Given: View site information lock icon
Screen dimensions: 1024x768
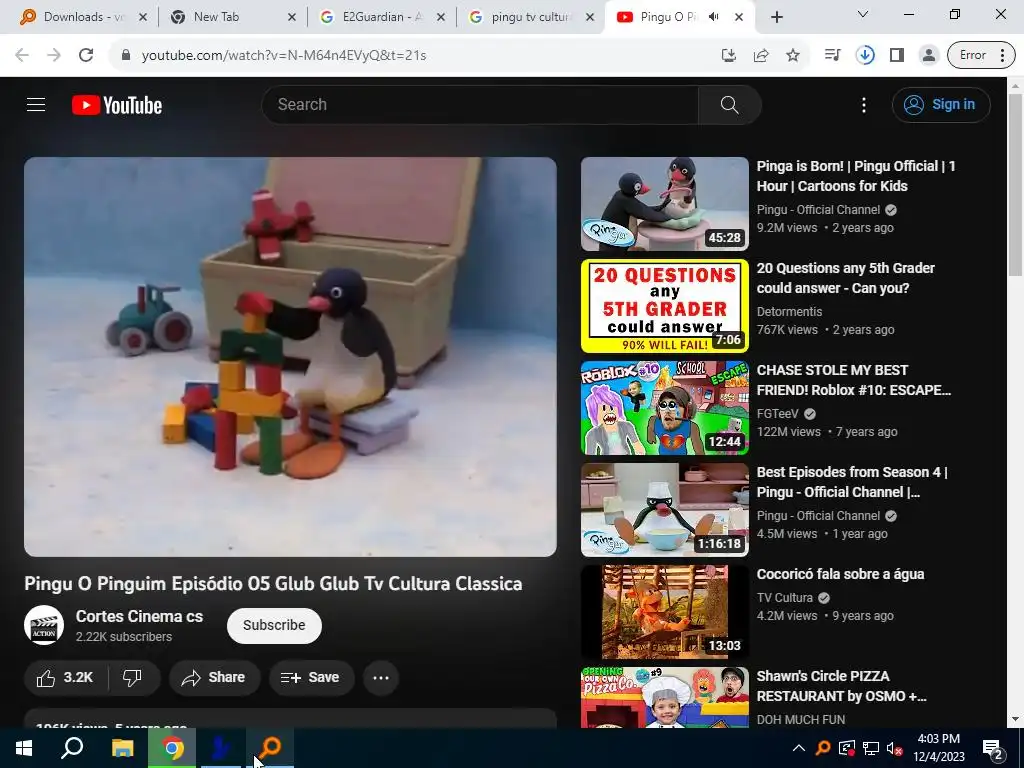Looking at the screenshot, I should [x=126, y=55].
